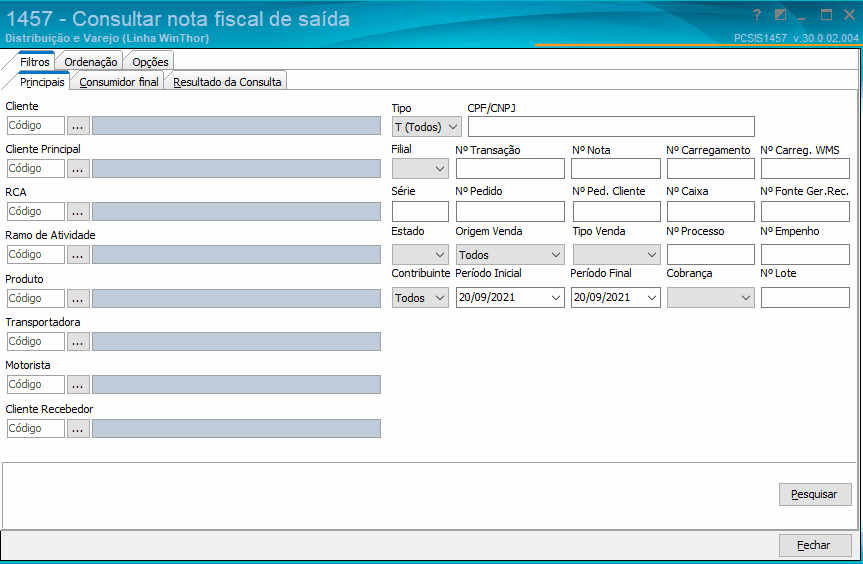Screen dimensions: 863x564
Task: Expand the Tipo T (Todos) dropdown
Action: (427, 127)
